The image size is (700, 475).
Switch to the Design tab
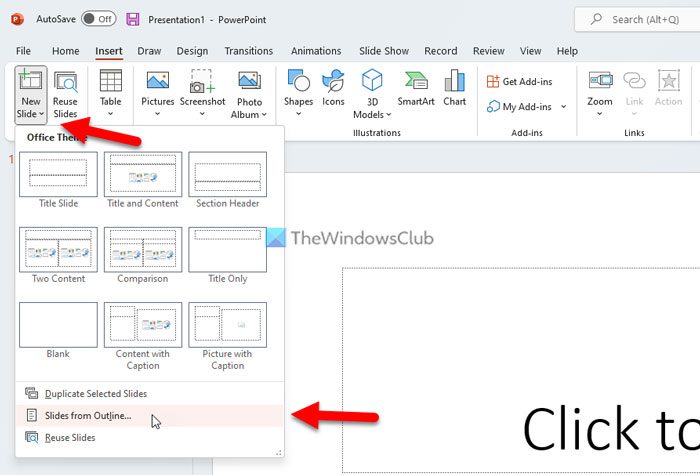(x=192, y=51)
